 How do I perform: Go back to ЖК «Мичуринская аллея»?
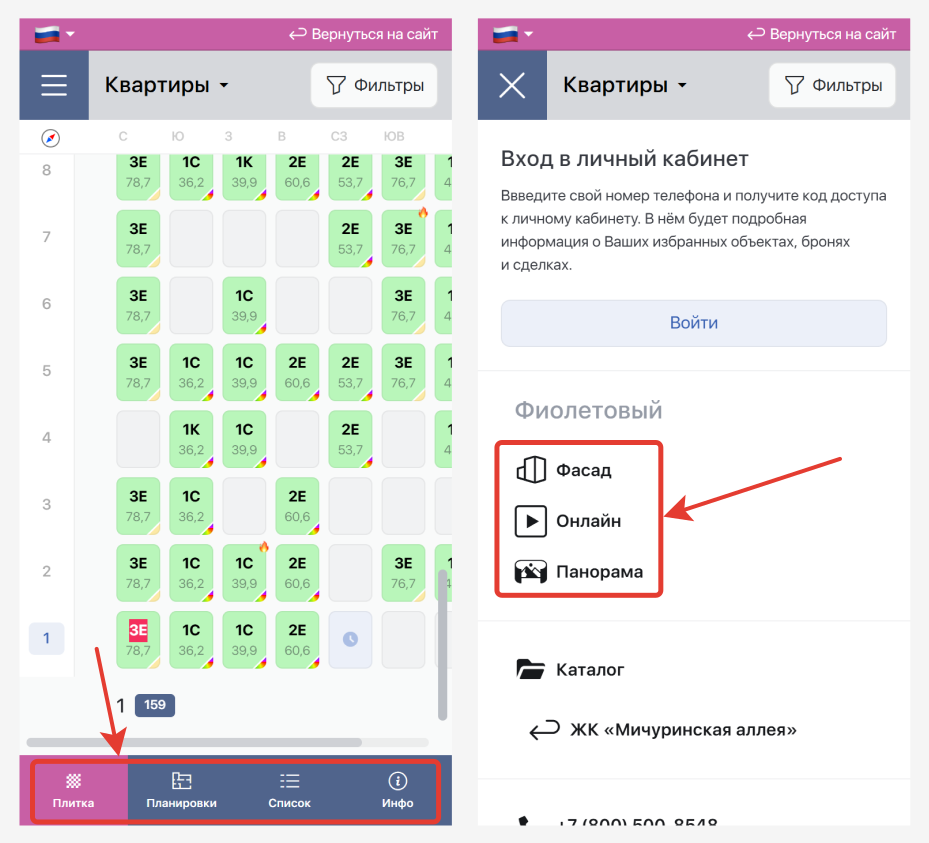(x=663, y=730)
